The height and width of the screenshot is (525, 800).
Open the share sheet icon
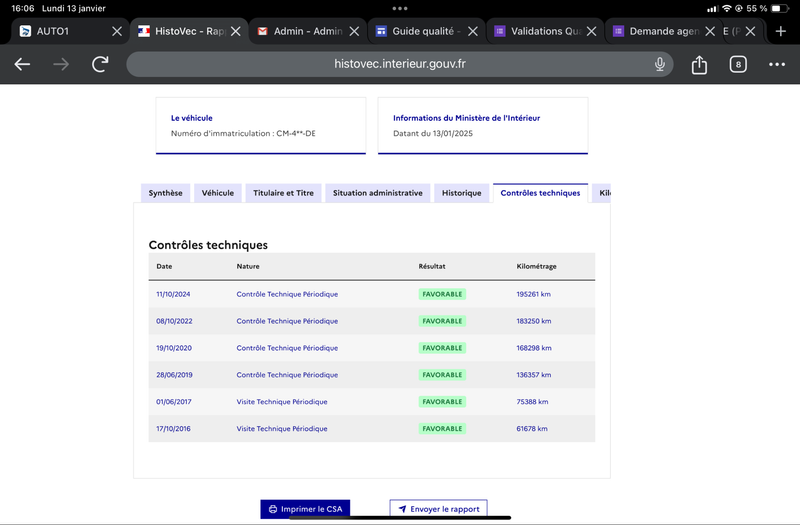[x=699, y=64]
